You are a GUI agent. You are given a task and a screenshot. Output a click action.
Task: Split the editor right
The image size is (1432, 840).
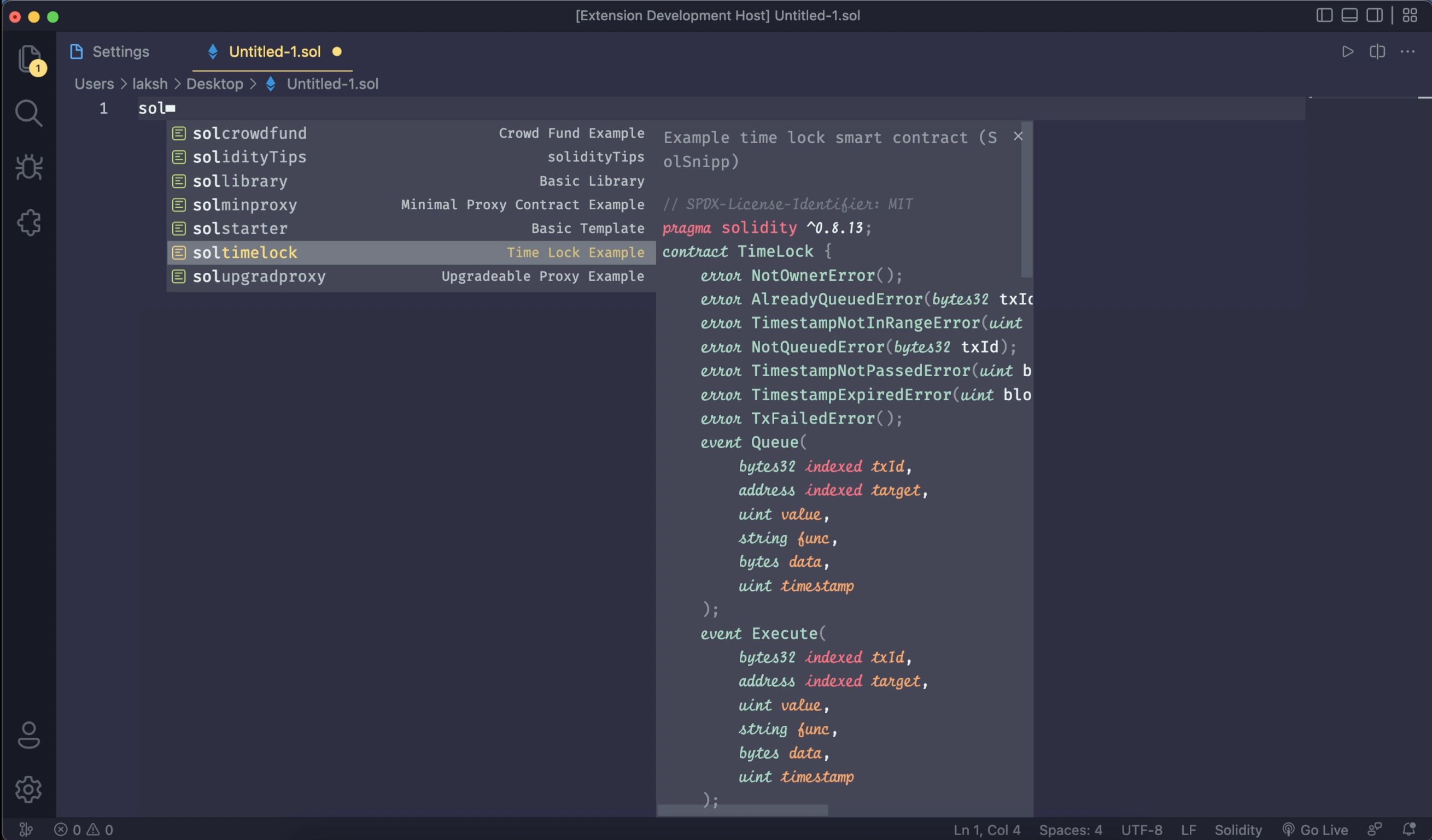(x=1377, y=52)
